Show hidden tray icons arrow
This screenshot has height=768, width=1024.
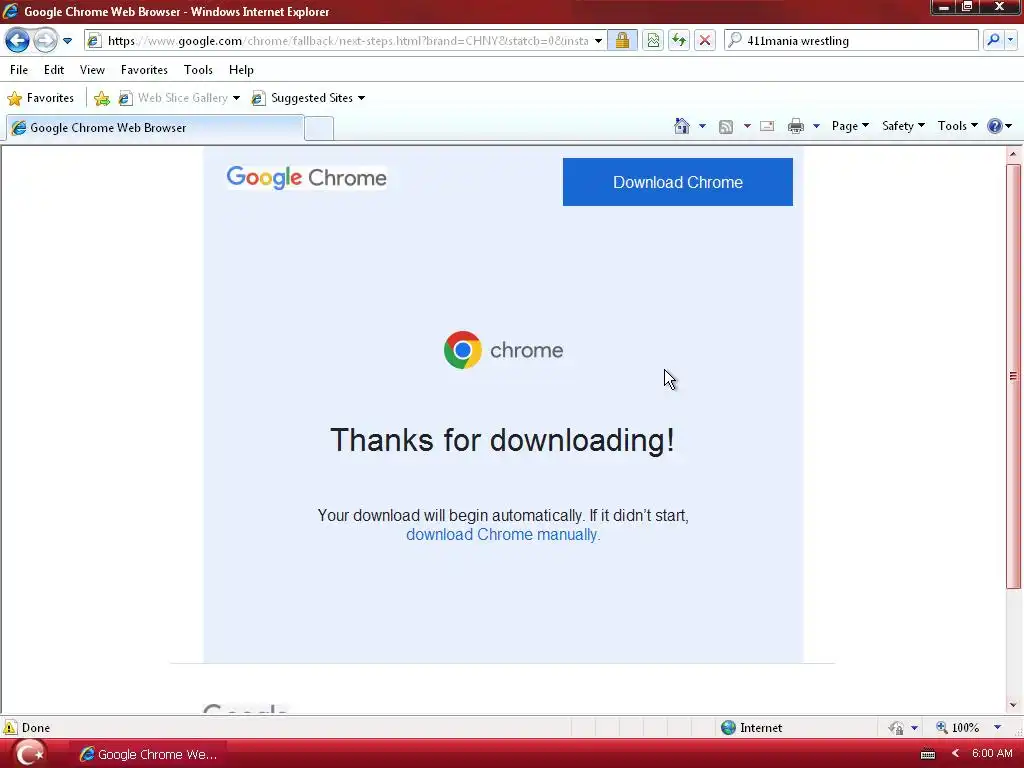tap(955, 754)
